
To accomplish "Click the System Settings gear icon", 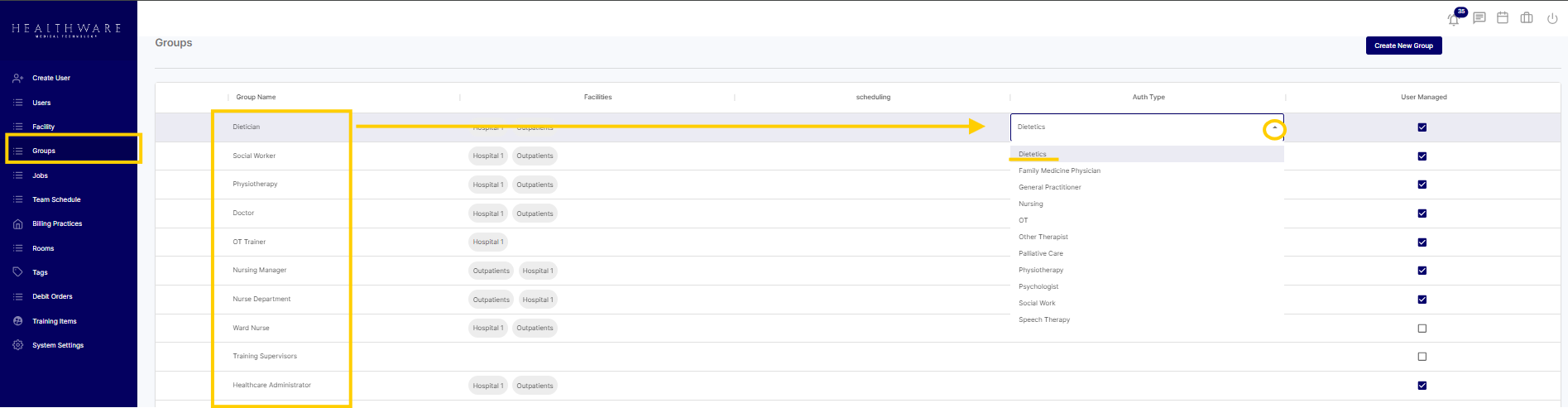I will point(17,345).
